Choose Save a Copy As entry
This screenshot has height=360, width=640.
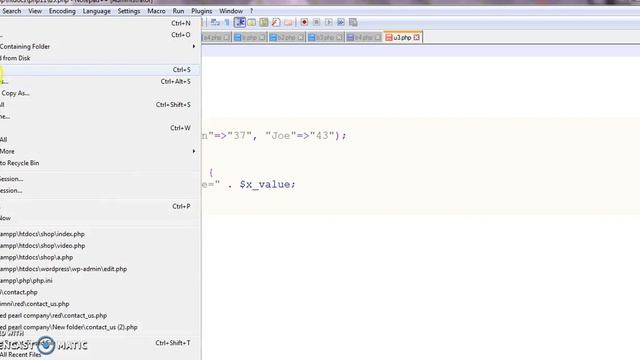tap(99, 93)
